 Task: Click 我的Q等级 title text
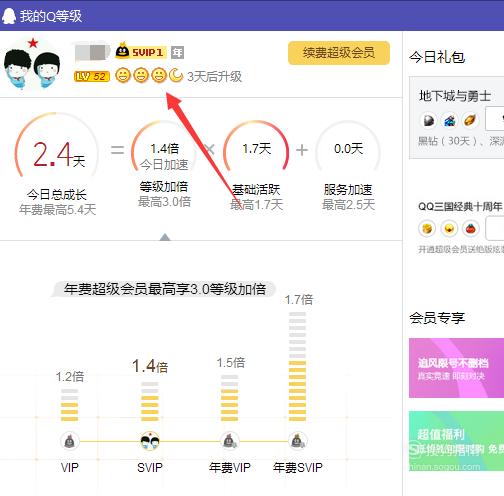pos(51,16)
